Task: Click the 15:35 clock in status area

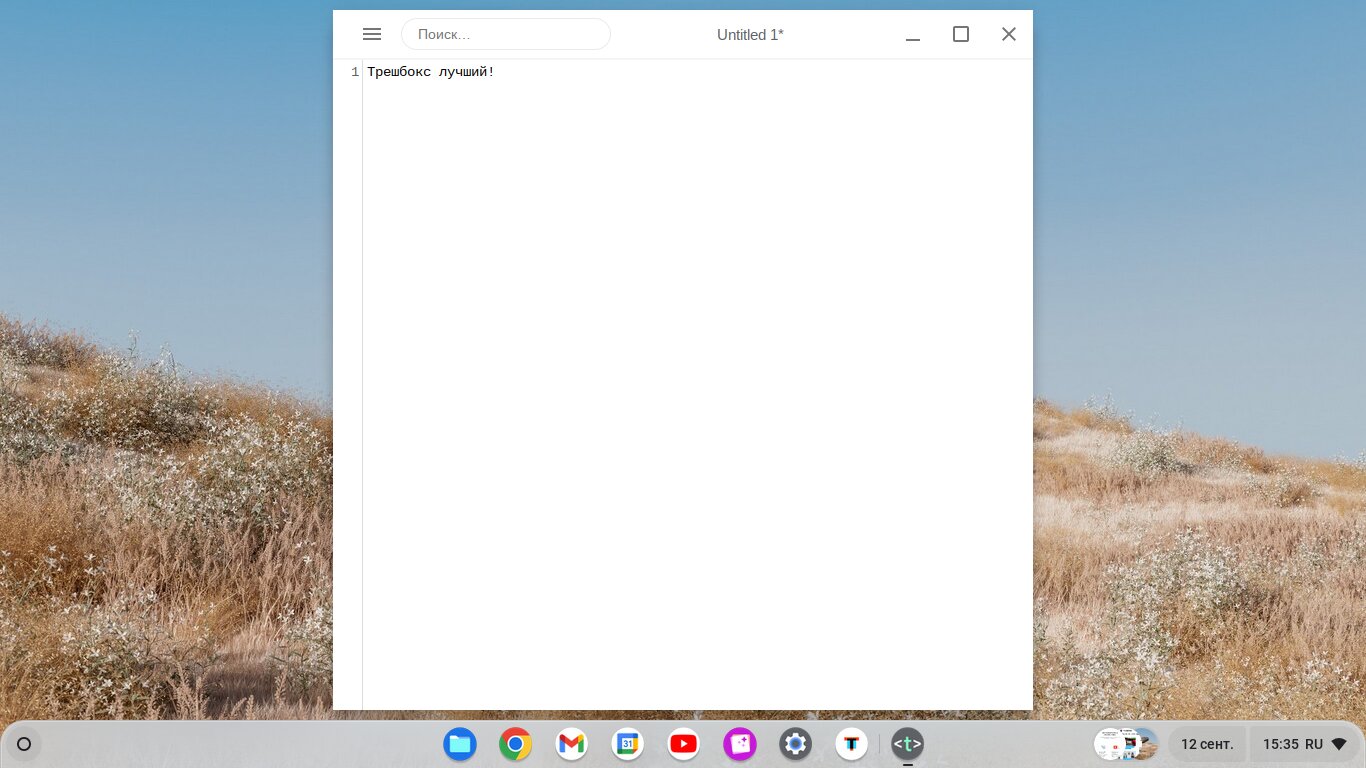Action: (1281, 744)
